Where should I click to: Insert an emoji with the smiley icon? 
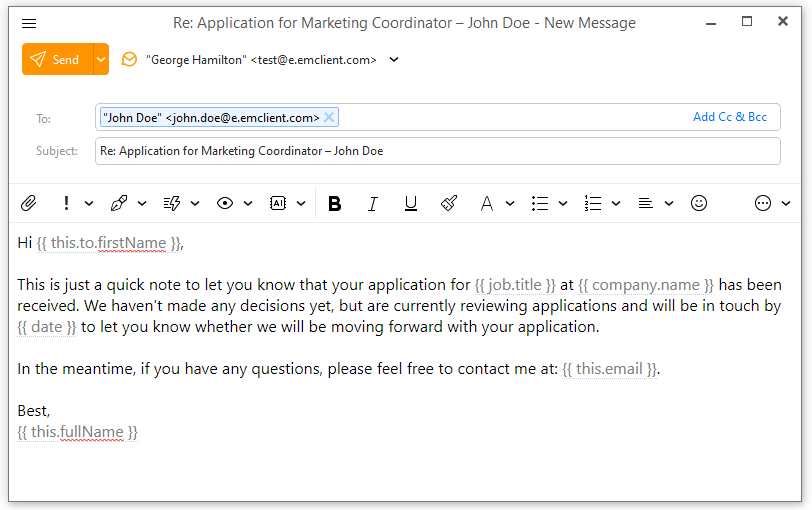click(699, 203)
